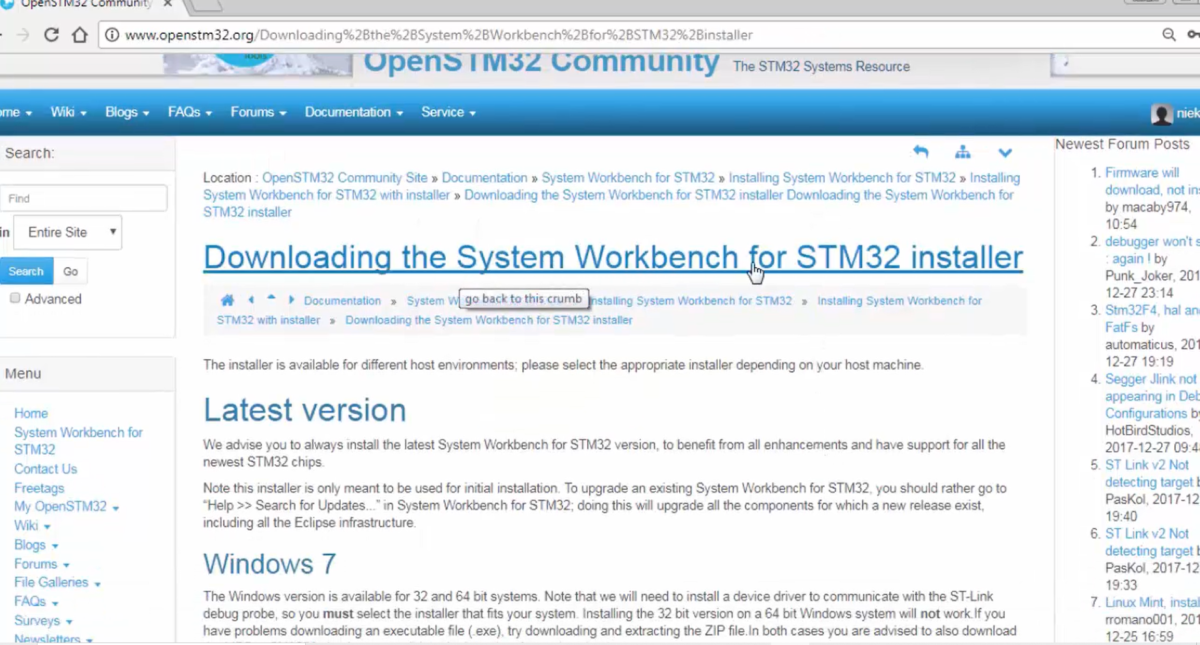Screen dimensions: 1200x645
Task: Open the Entire Site dropdown
Action: (68, 232)
